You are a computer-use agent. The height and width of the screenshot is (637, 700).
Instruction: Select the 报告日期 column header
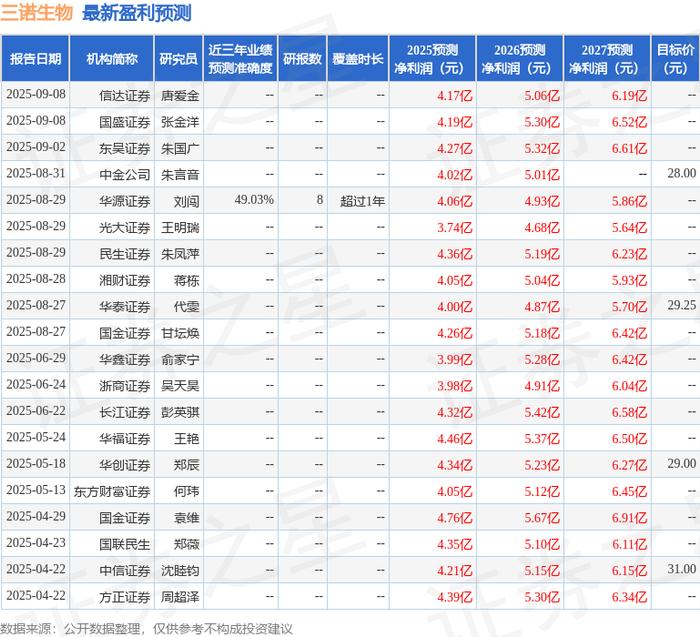[x=35, y=58]
